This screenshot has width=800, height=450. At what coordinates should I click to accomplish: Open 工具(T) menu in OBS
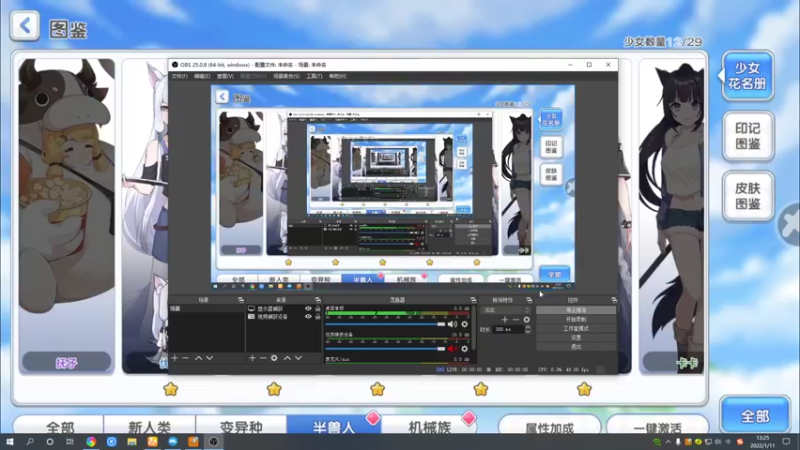[314, 76]
